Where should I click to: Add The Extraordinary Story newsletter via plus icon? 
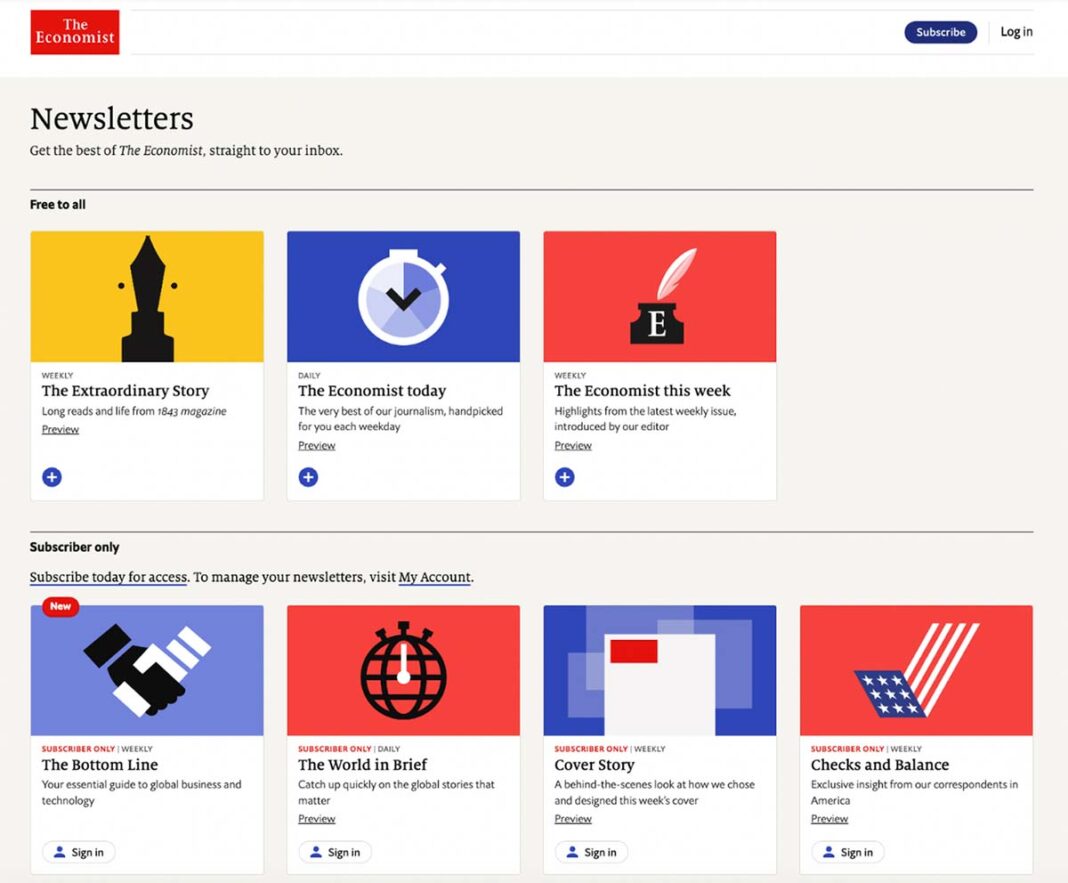pyautogui.click(x=52, y=477)
